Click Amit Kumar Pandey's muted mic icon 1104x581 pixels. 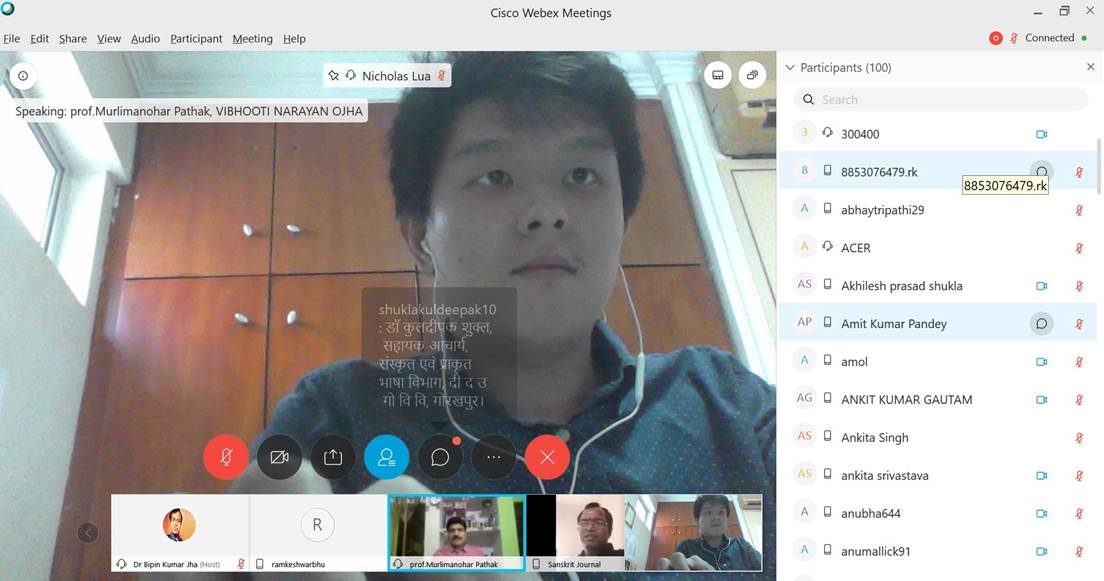[1079, 324]
